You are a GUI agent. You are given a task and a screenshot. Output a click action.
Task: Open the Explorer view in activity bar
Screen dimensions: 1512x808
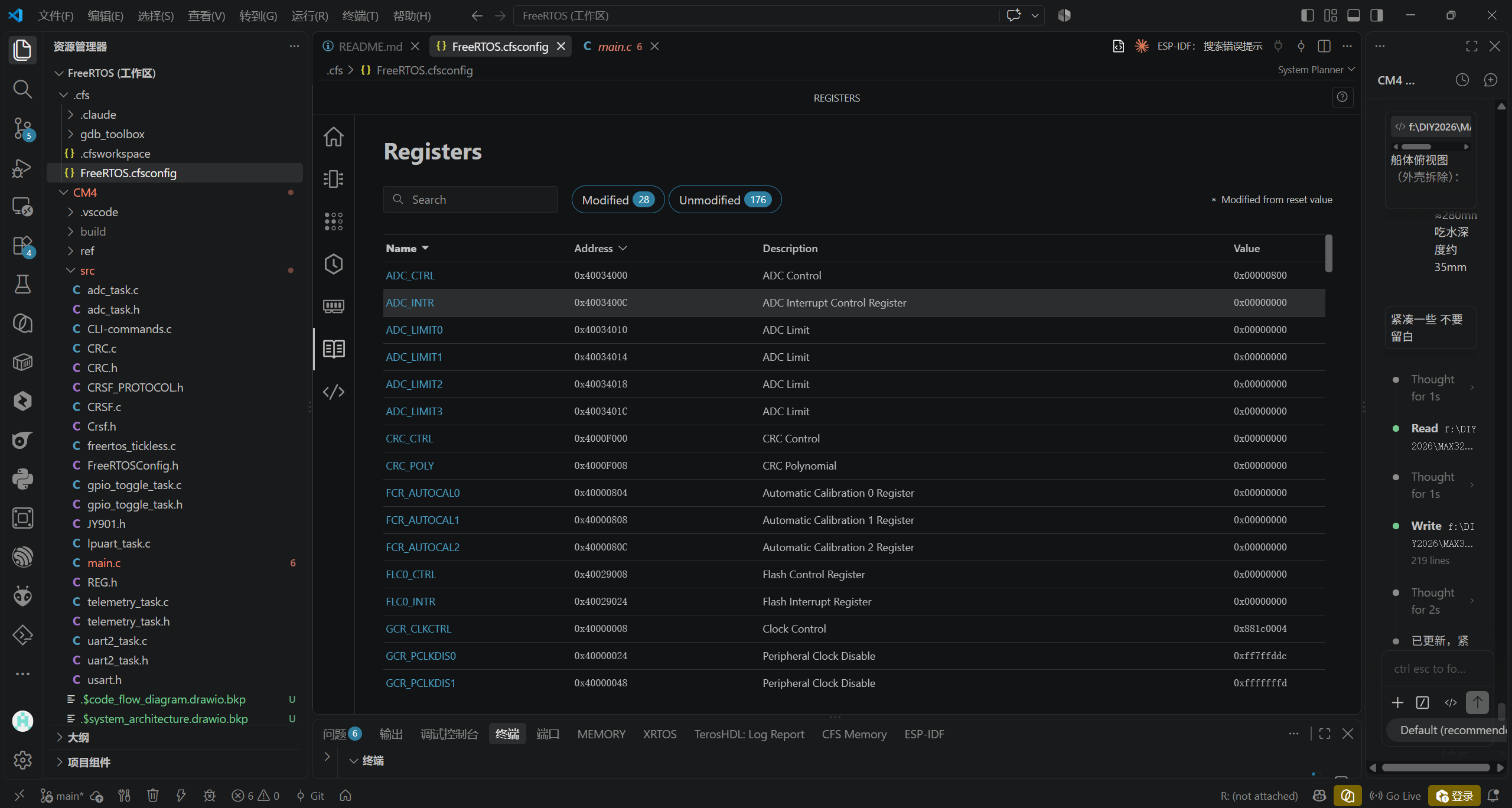[22, 50]
